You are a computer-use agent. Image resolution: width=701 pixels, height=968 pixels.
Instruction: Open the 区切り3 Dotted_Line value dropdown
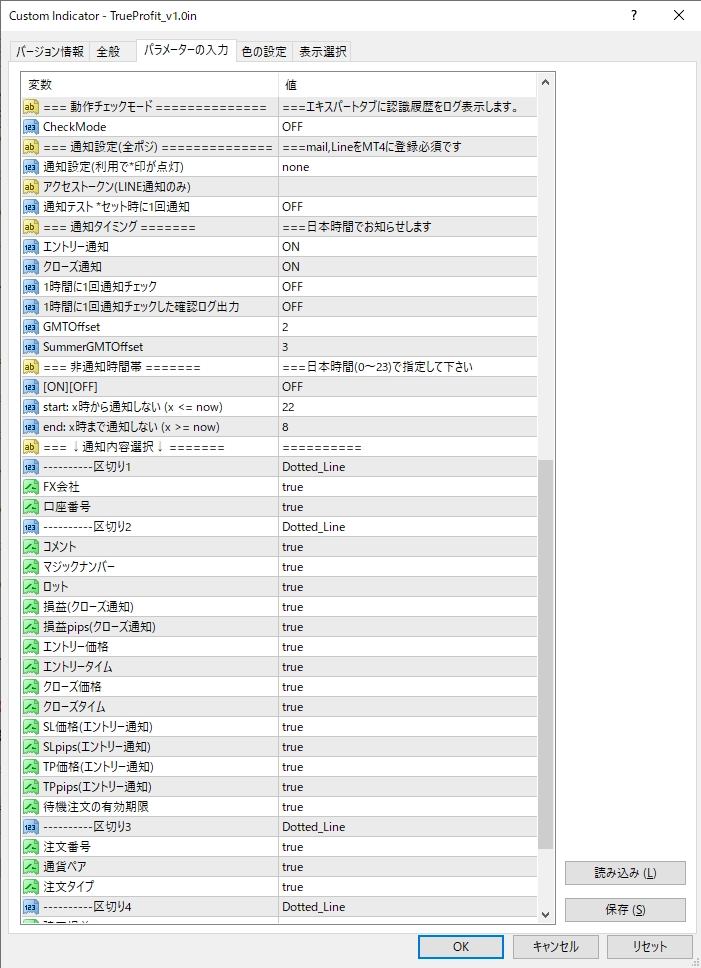coord(408,827)
